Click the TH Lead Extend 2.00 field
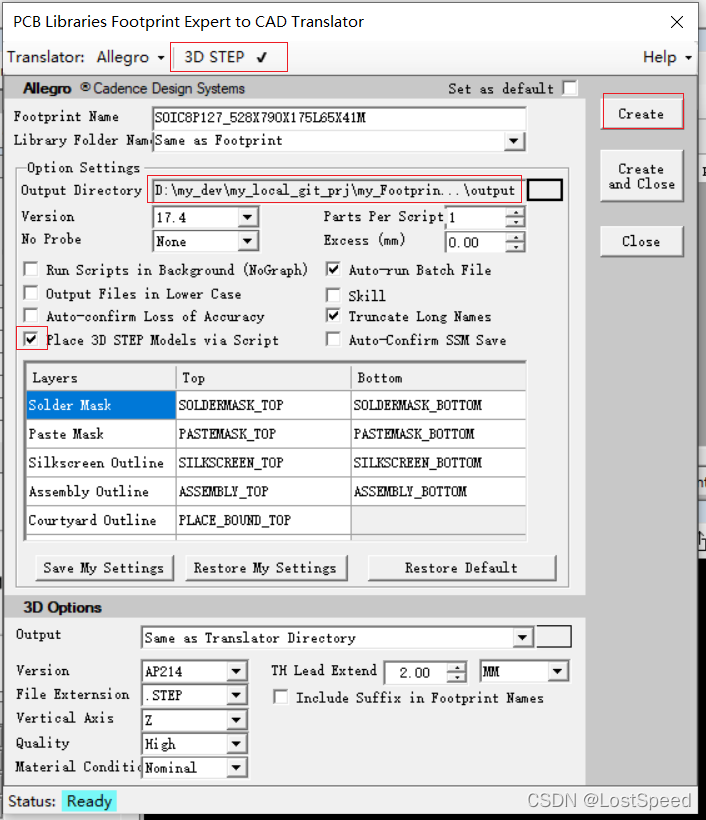706x820 pixels. coord(417,673)
